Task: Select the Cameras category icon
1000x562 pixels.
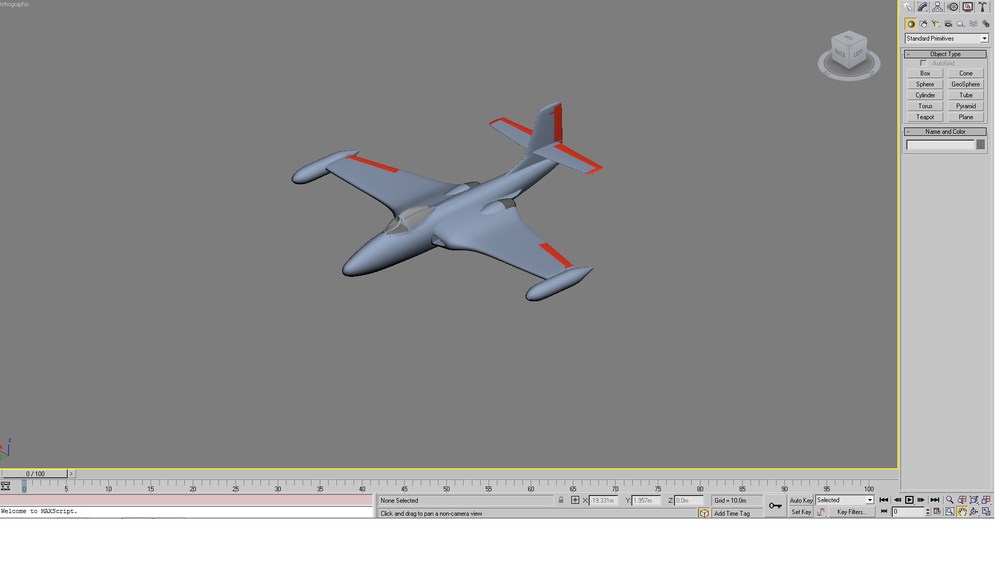Action: click(x=948, y=24)
